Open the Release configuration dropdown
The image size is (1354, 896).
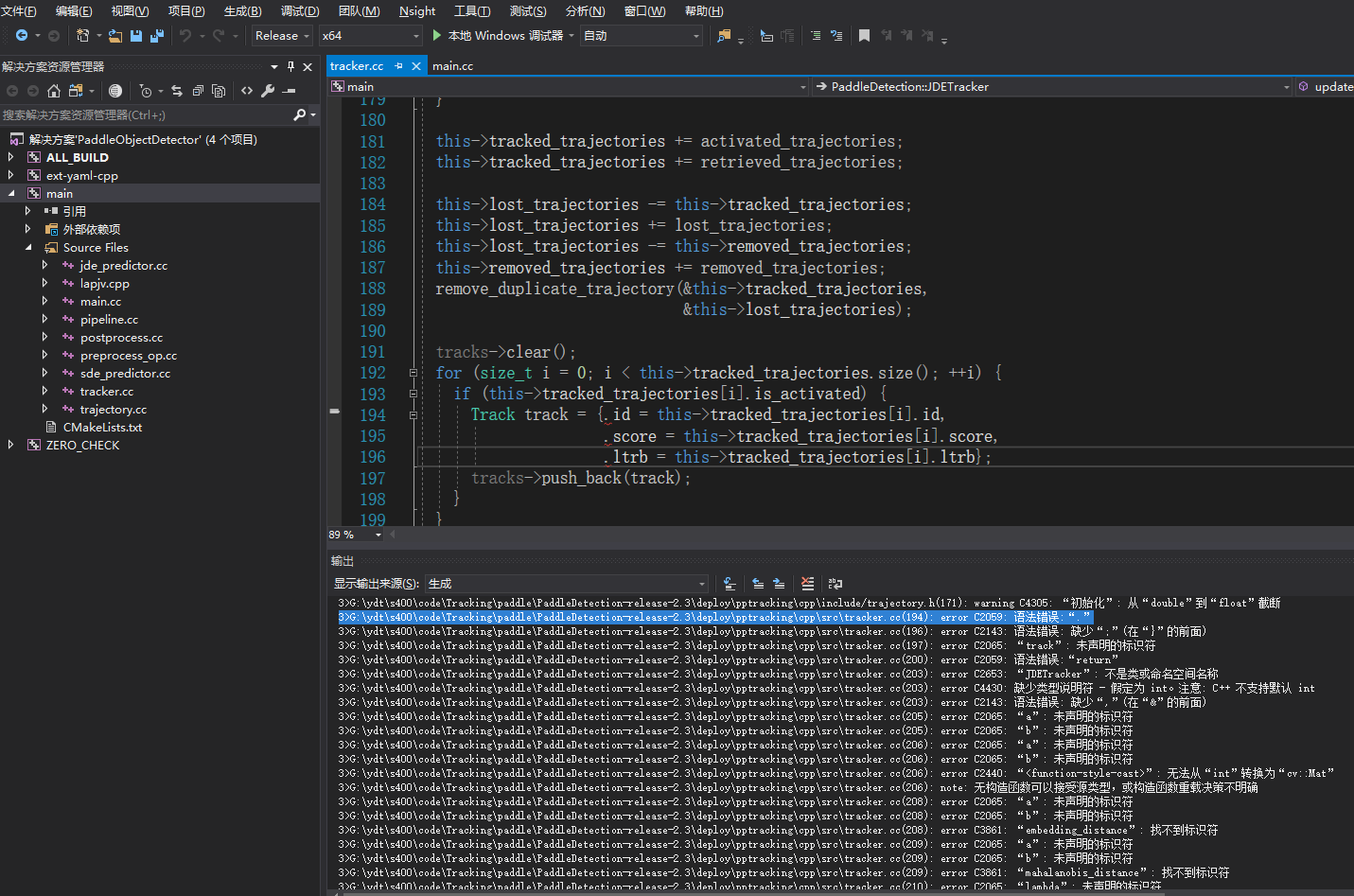click(281, 36)
